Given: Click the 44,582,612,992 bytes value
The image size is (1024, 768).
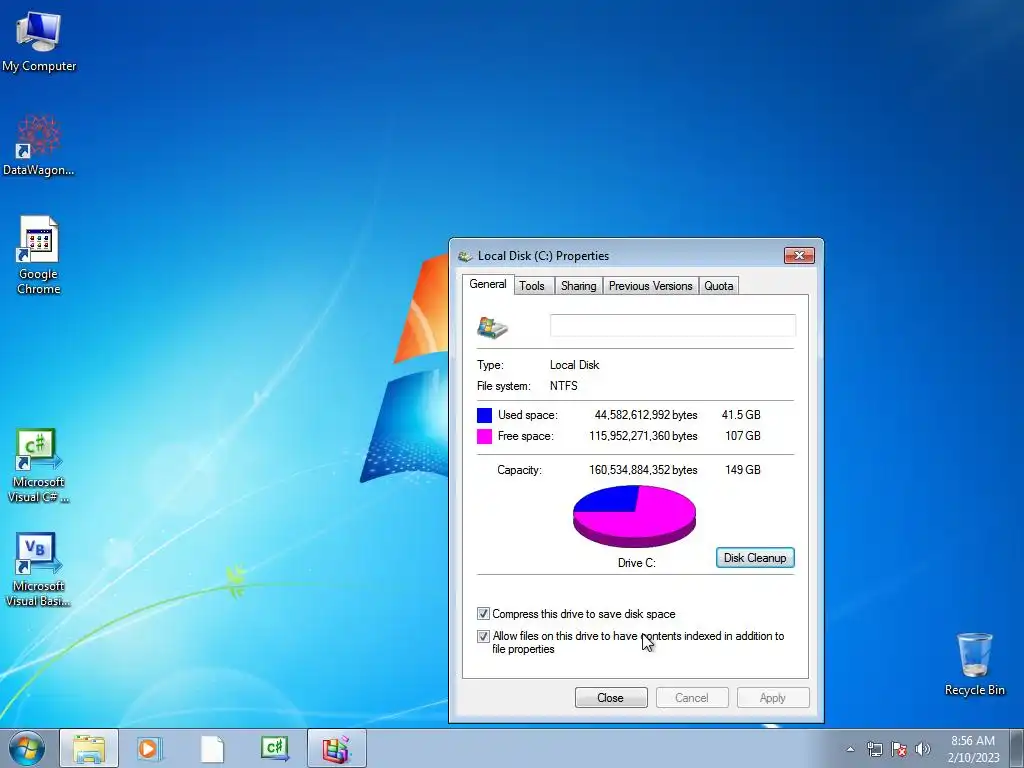Looking at the screenshot, I should pyautogui.click(x=646, y=415).
